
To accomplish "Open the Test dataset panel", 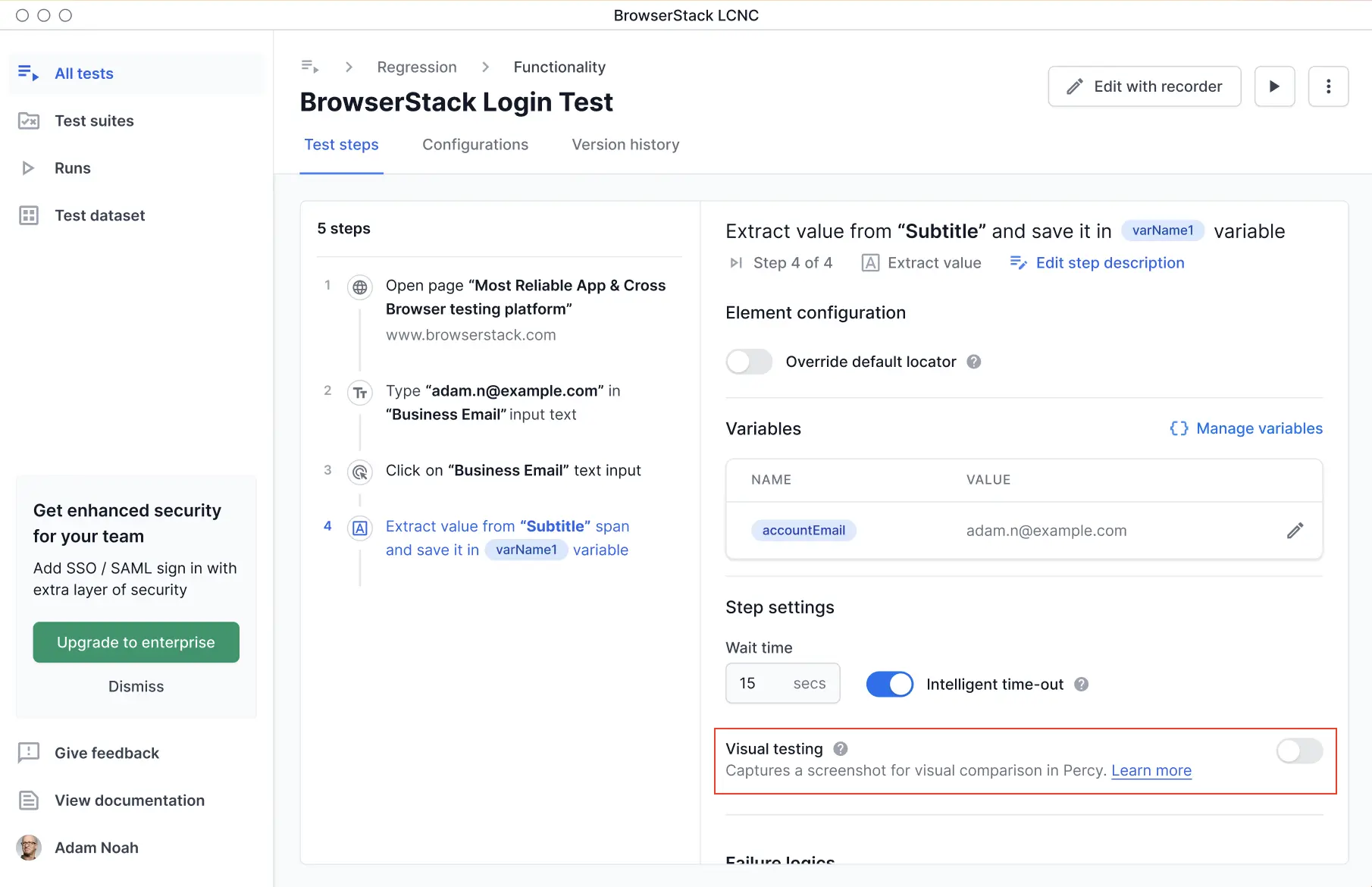I will (99, 215).
